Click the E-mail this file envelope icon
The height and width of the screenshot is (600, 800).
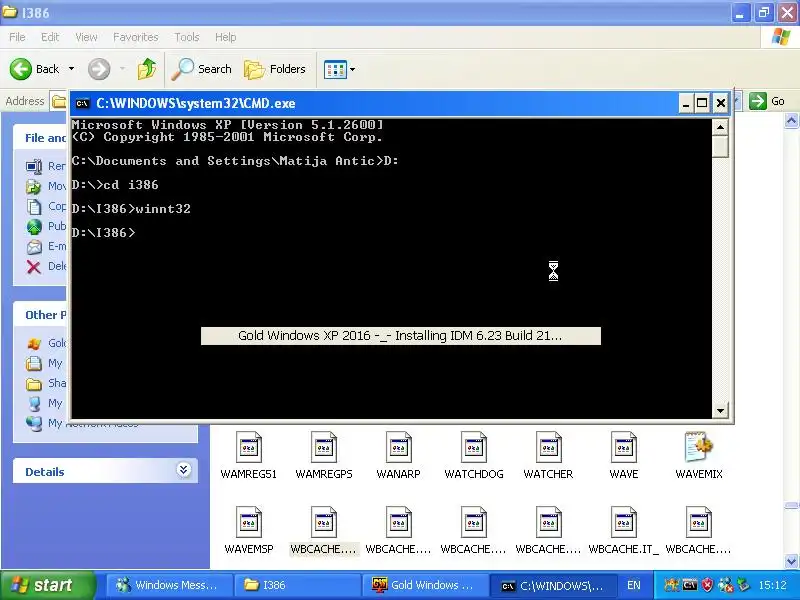(34, 246)
